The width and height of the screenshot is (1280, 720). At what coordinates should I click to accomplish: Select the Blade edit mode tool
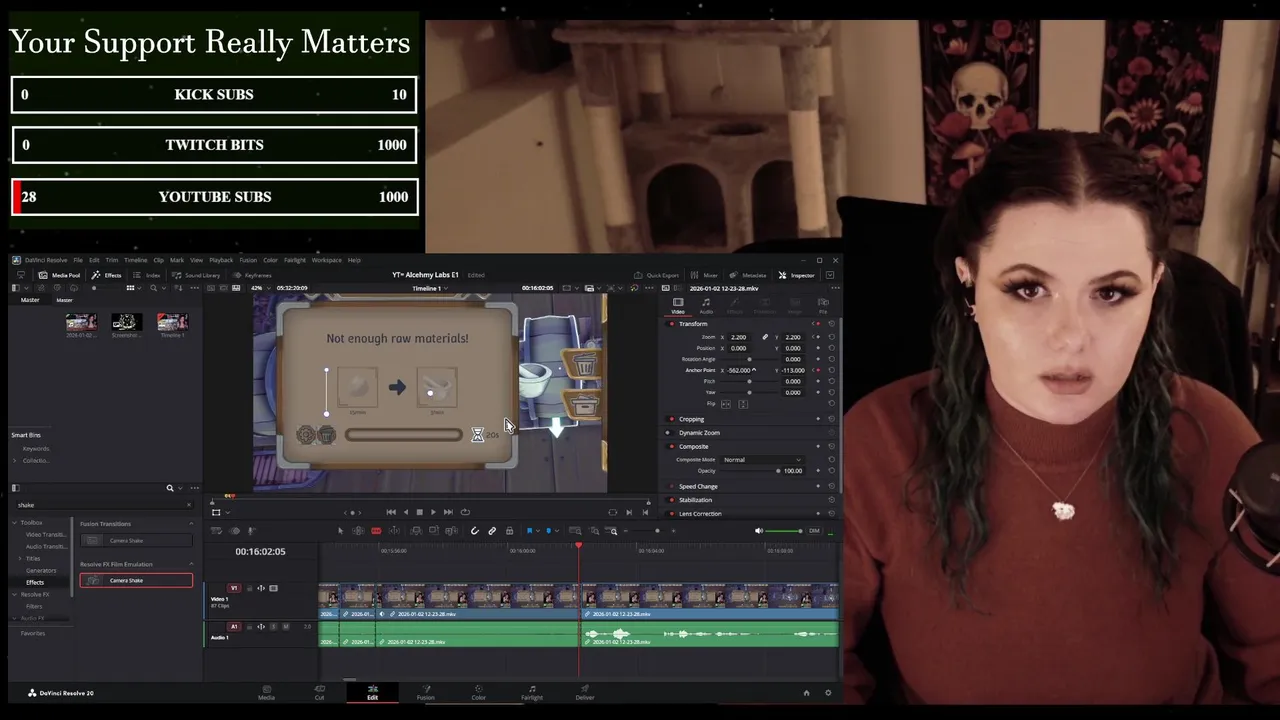(376, 531)
